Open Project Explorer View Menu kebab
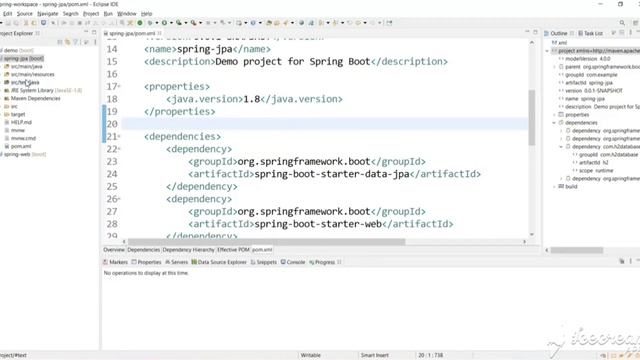The image size is (640, 360). (95, 42)
